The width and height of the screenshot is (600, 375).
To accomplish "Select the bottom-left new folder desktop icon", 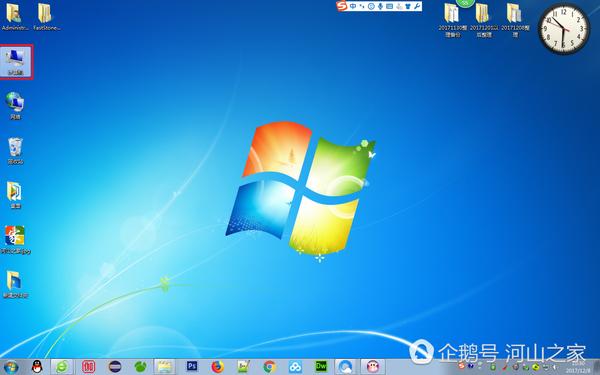I will [15, 284].
